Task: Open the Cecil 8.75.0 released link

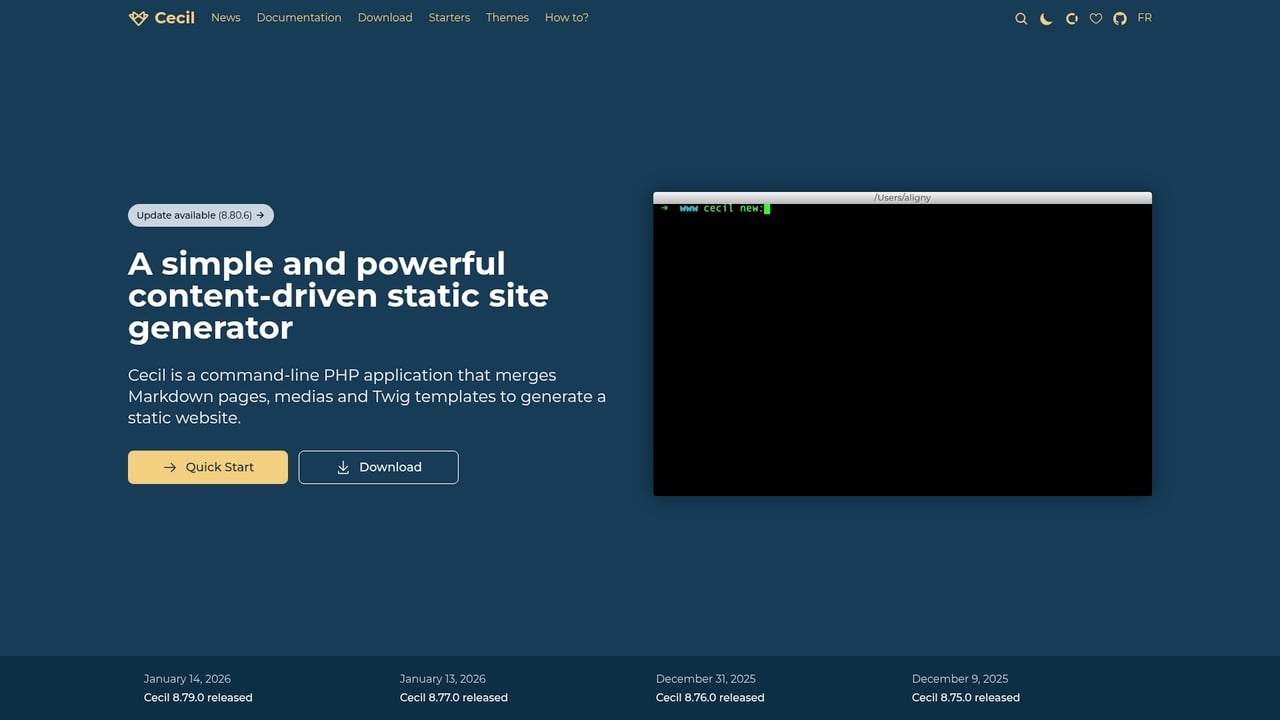Action: [x=965, y=697]
